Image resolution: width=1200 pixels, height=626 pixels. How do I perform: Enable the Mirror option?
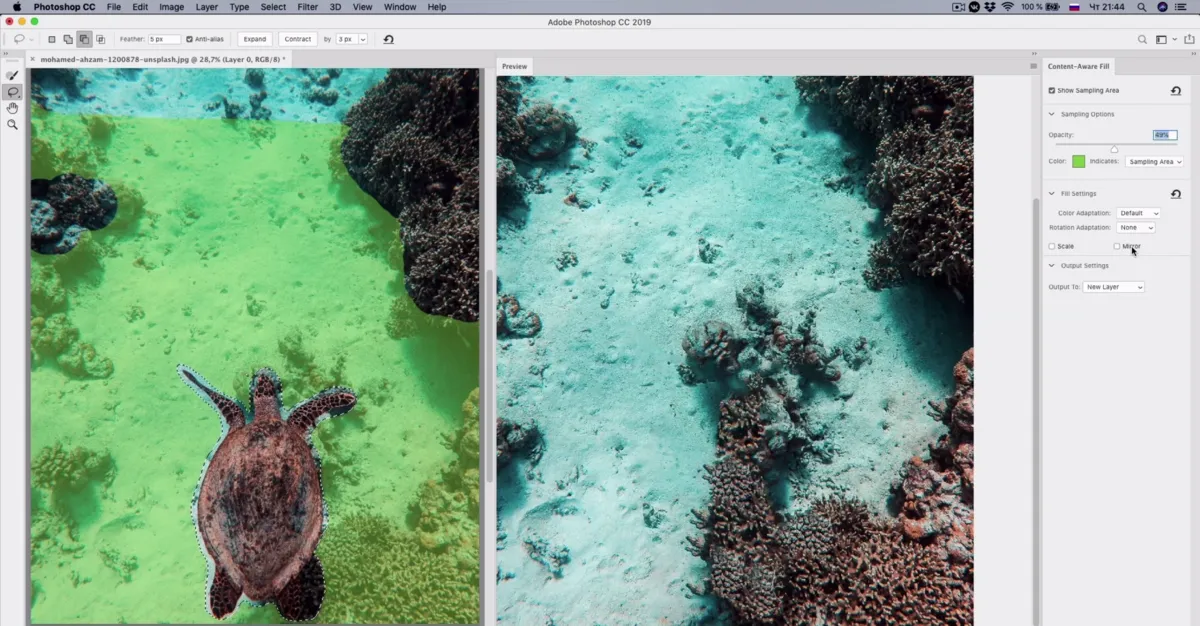(1116, 246)
